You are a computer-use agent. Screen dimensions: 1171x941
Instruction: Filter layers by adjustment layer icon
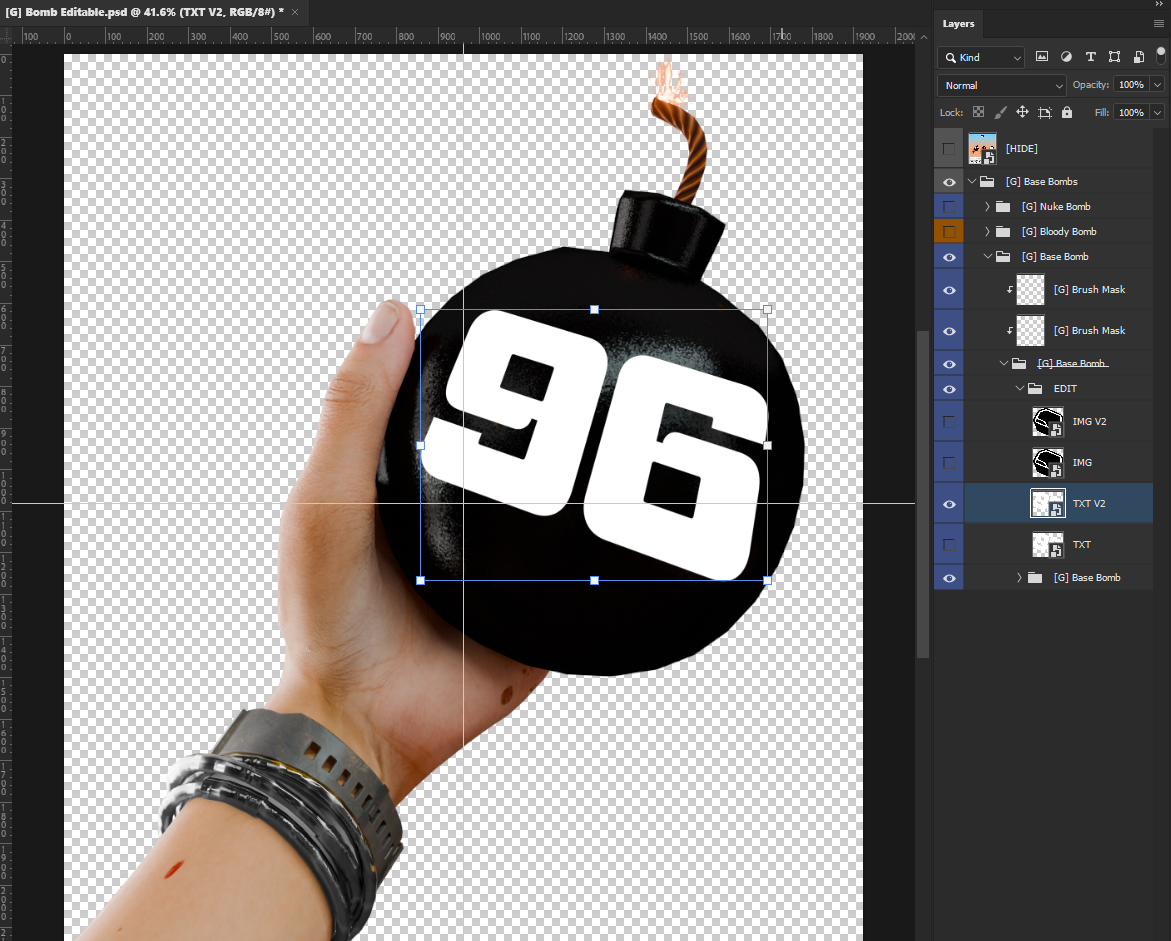tap(1066, 57)
